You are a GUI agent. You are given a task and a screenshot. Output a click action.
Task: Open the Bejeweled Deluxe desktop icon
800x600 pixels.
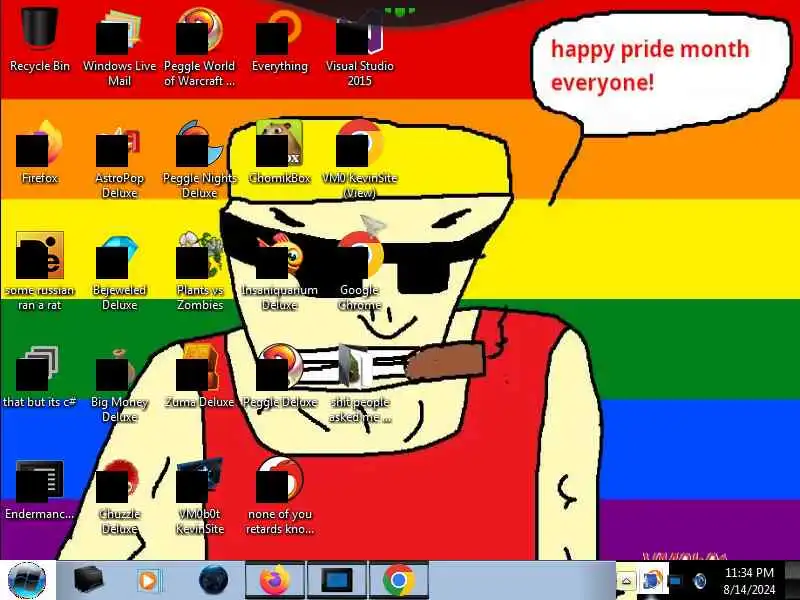click(x=119, y=270)
